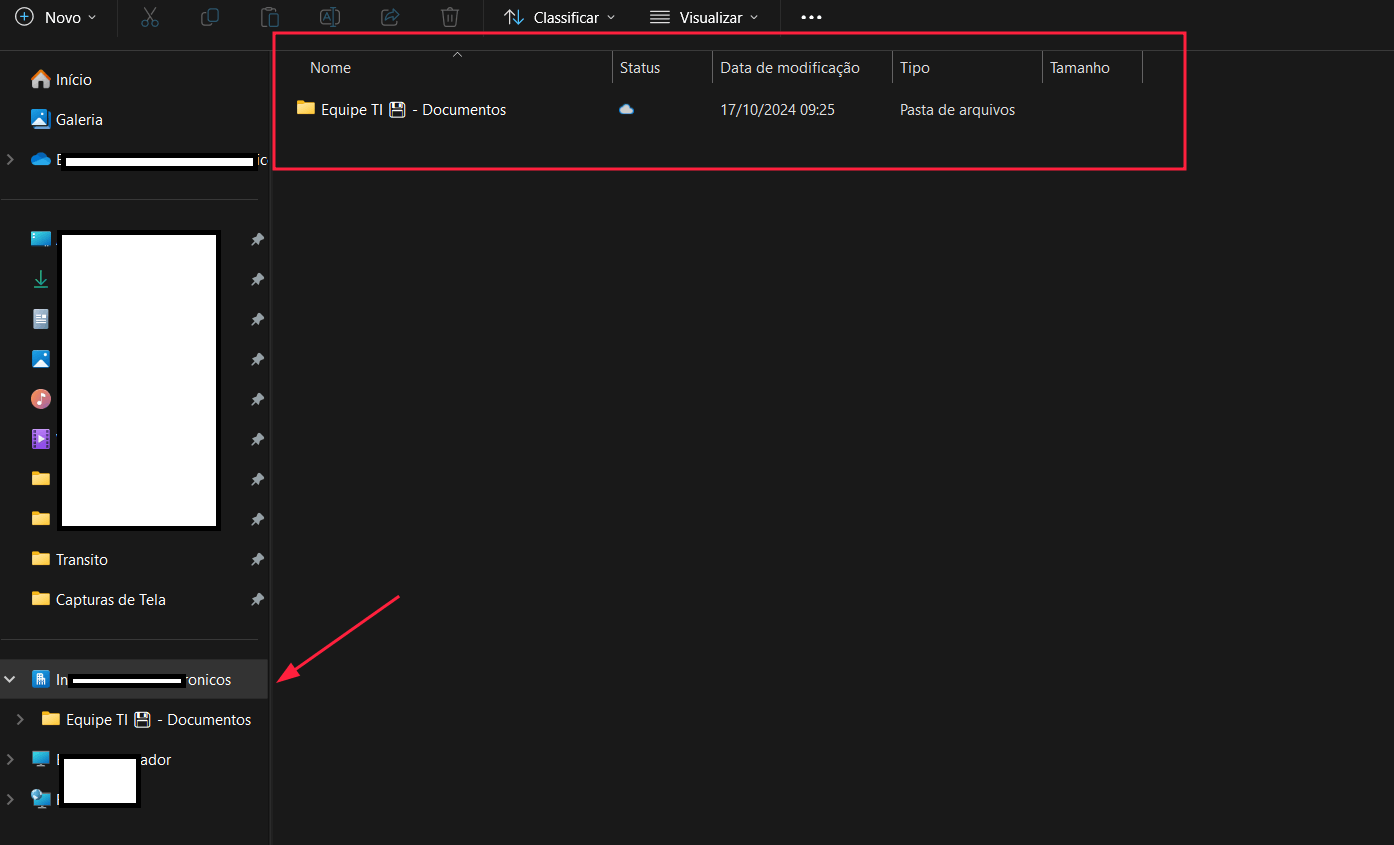Click the Rename icon in toolbar

(330, 17)
